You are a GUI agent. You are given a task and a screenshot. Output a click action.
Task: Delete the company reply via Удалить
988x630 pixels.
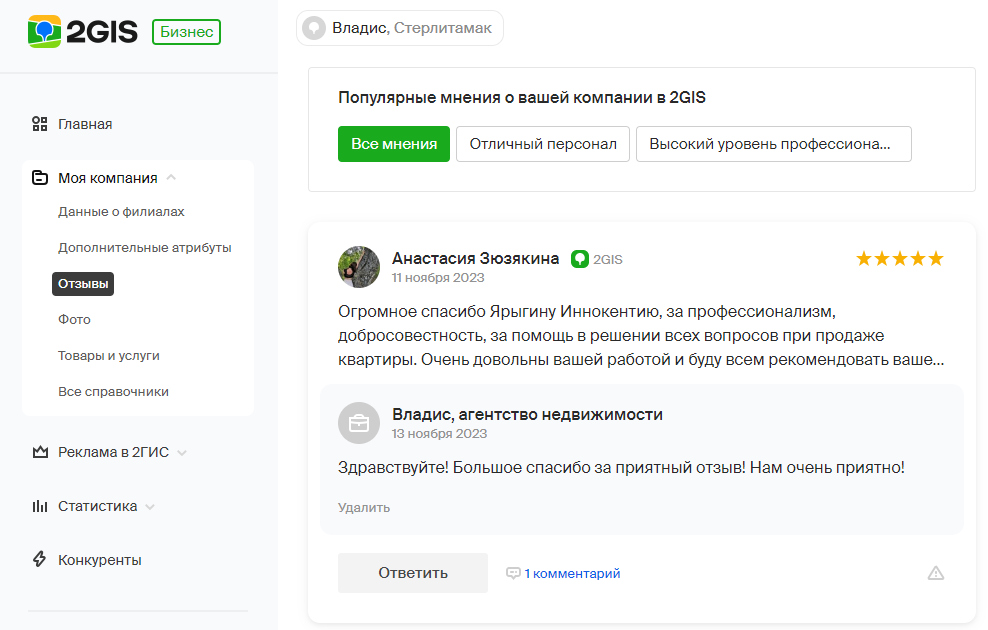(364, 508)
